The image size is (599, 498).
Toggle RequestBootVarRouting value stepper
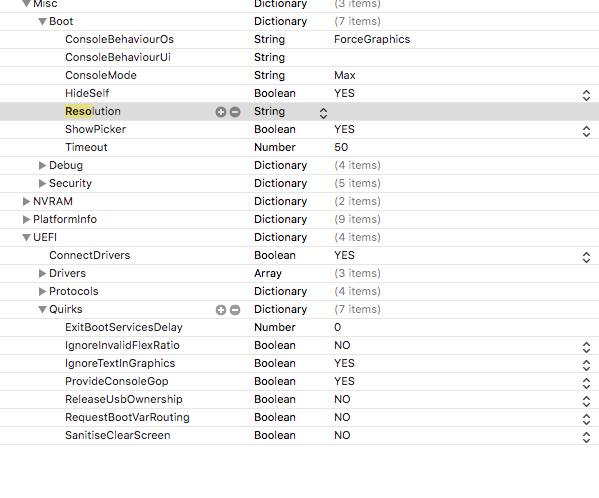click(586, 419)
